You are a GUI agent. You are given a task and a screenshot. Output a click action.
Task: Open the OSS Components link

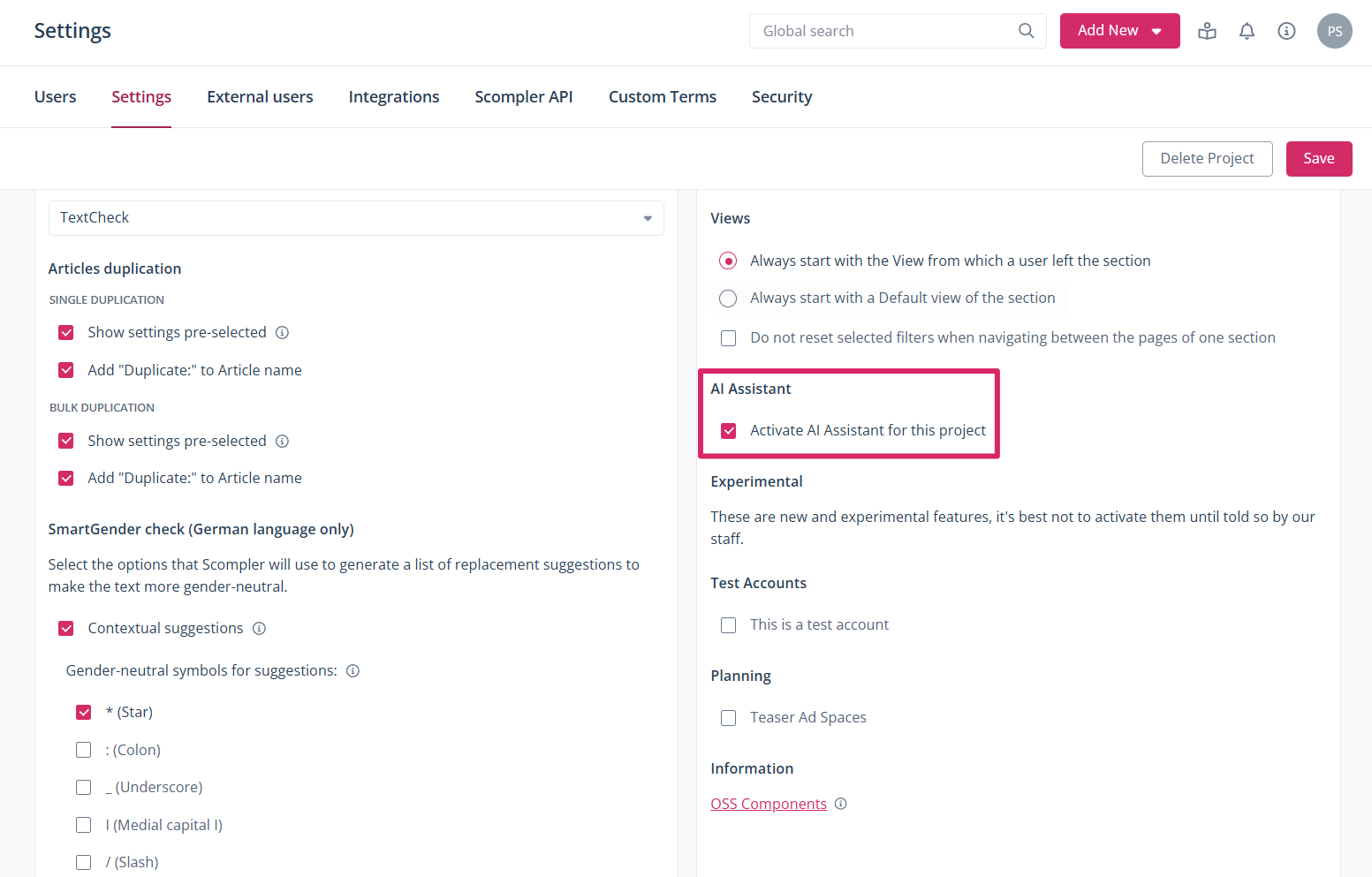pyautogui.click(x=769, y=804)
